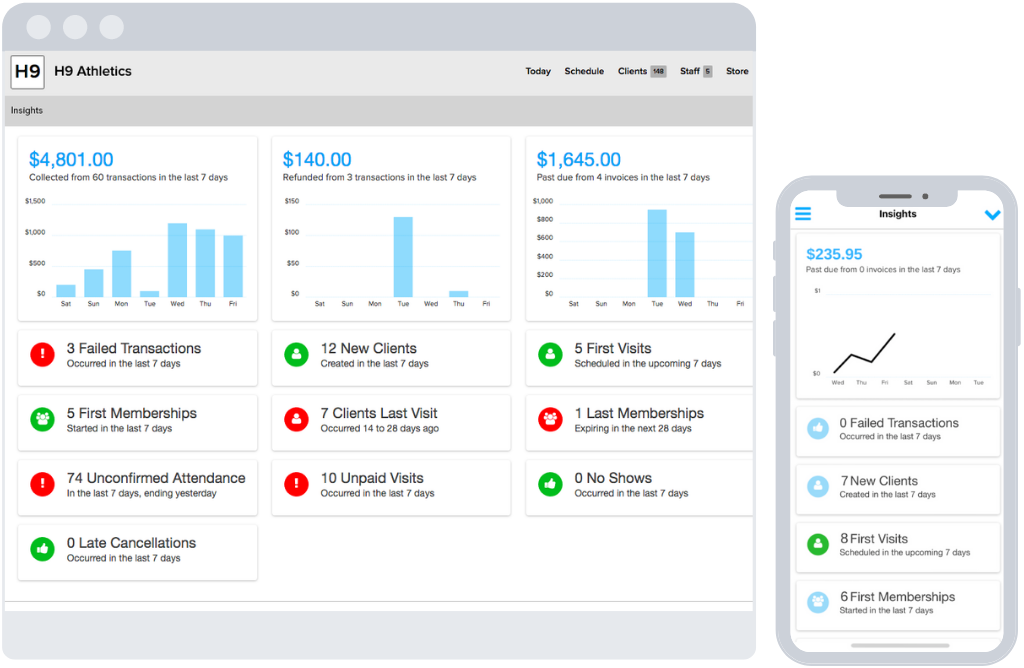
Task: Click 'Past due from 4 invoices' caption
Action: pos(623,178)
